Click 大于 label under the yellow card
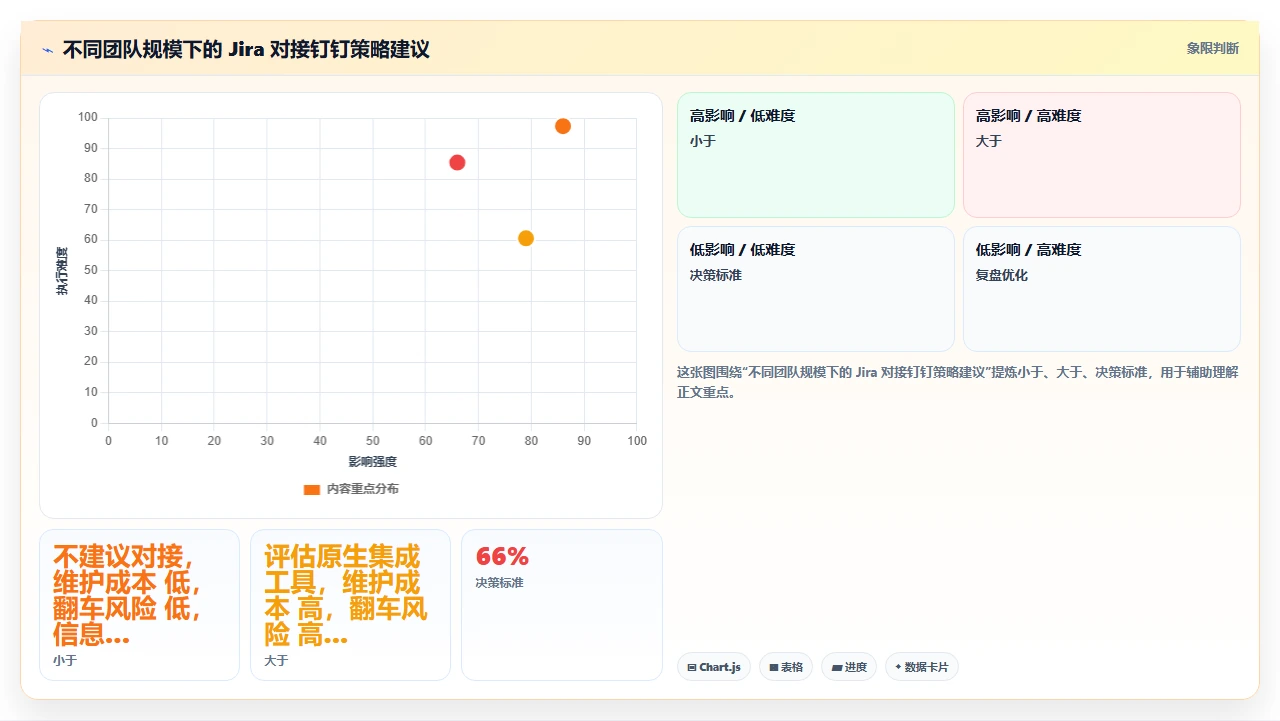The height and width of the screenshot is (721, 1280). (276, 661)
